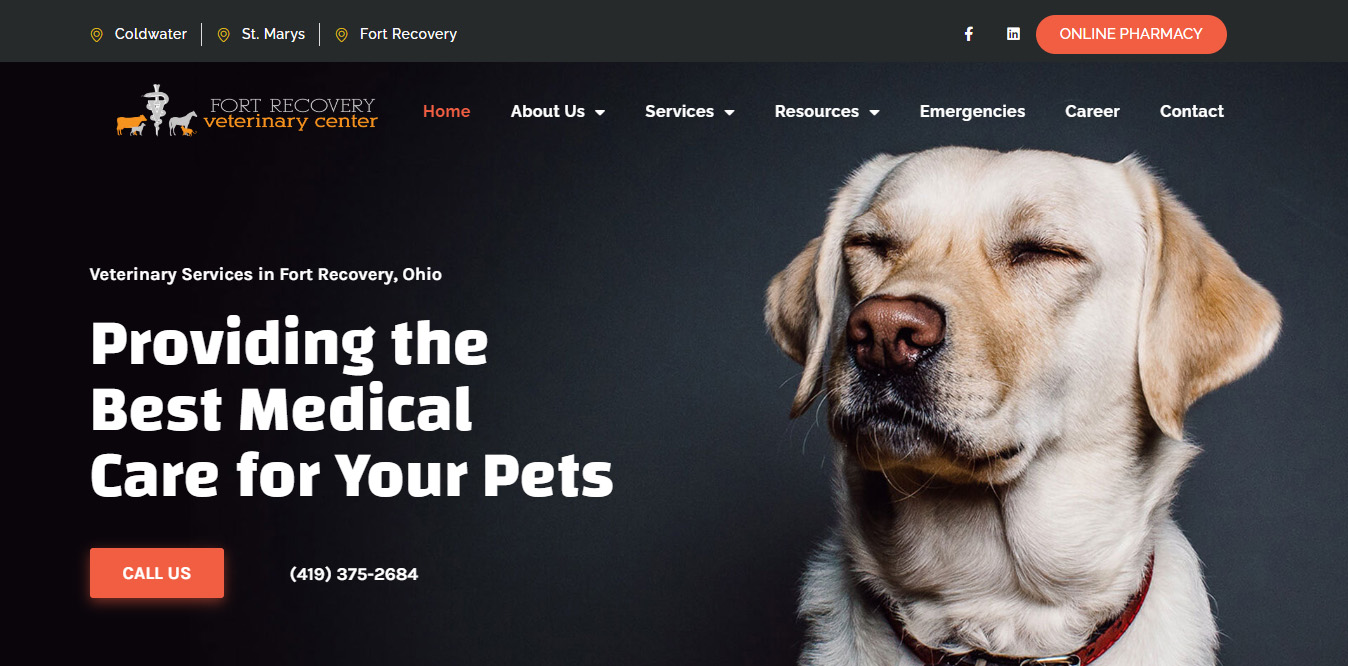Click the Online Pharmacy button
1348x666 pixels.
1131,34
